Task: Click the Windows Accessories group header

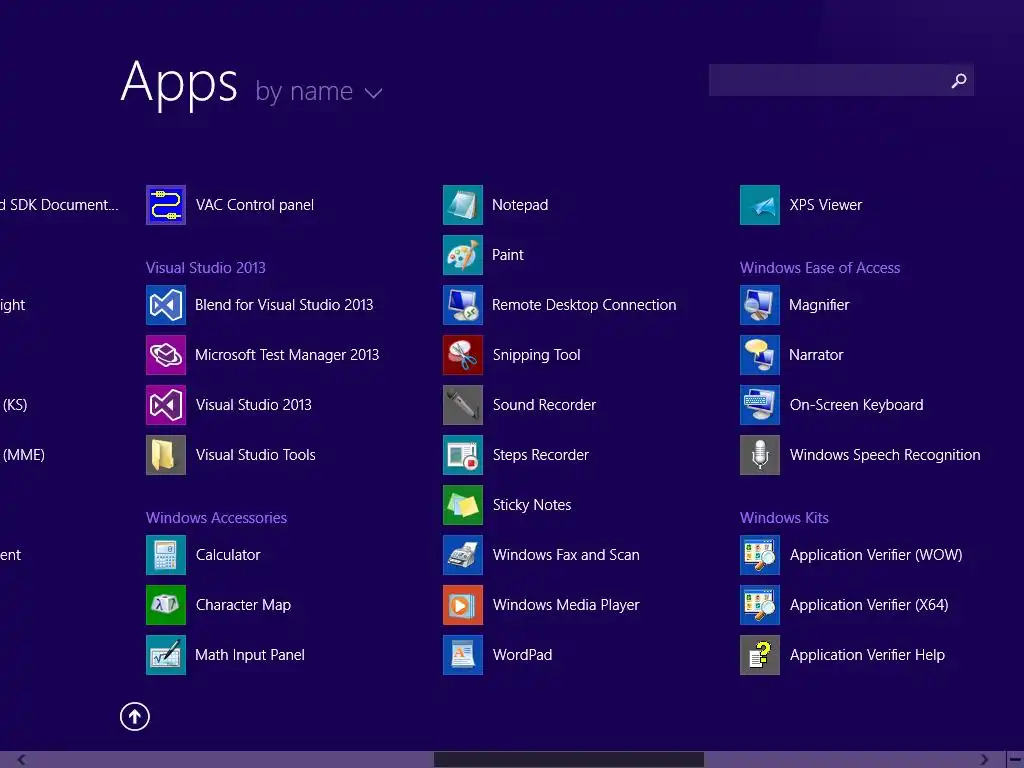Action: tap(216, 518)
